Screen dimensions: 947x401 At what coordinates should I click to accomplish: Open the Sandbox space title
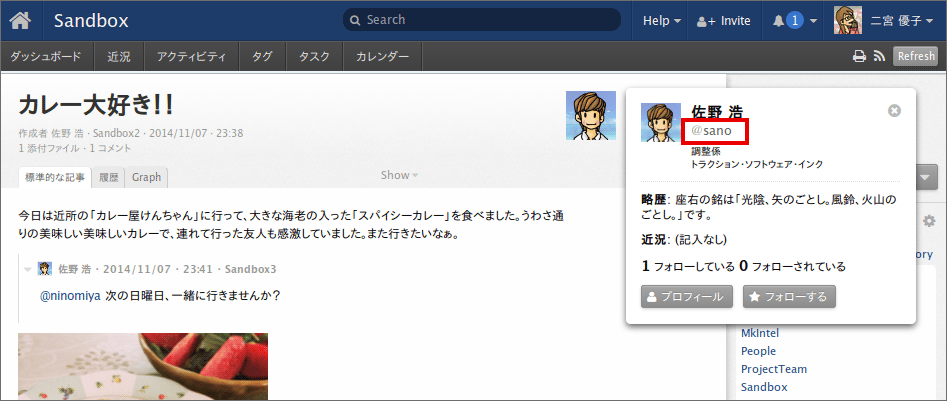pos(91,21)
